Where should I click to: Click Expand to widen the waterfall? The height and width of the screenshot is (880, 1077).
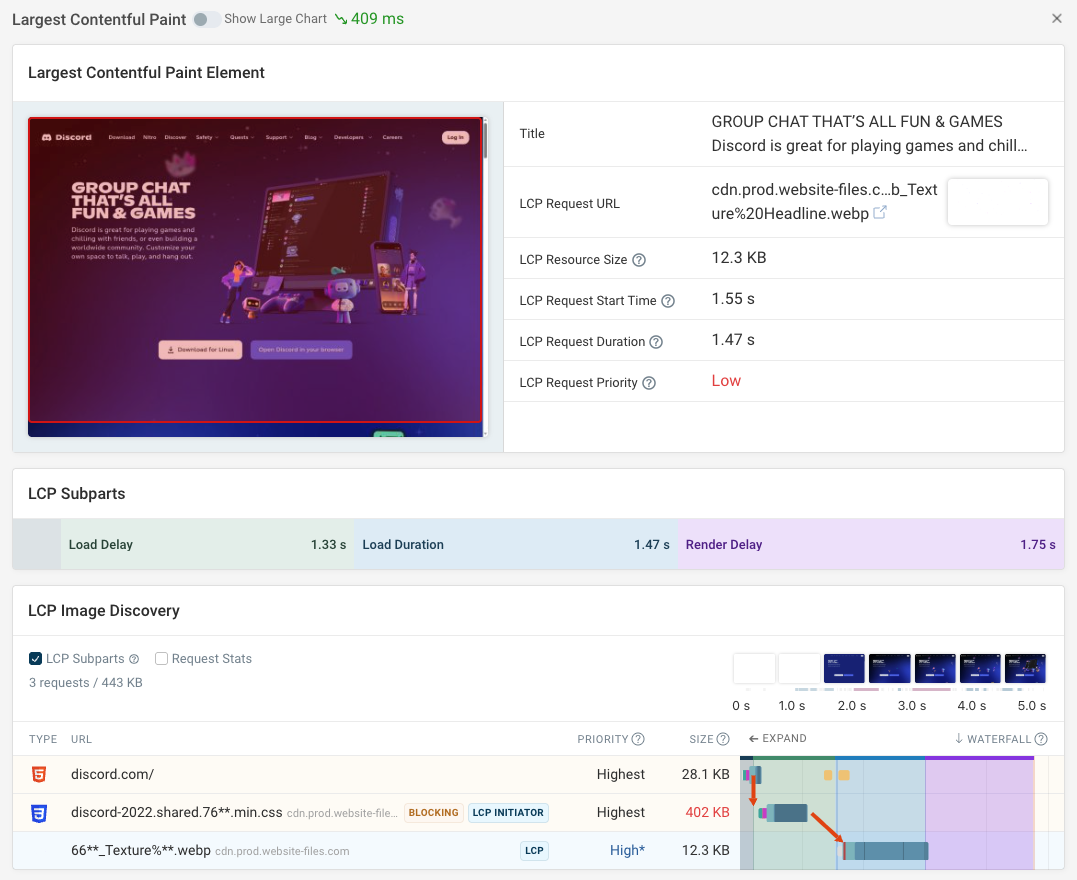(x=778, y=738)
